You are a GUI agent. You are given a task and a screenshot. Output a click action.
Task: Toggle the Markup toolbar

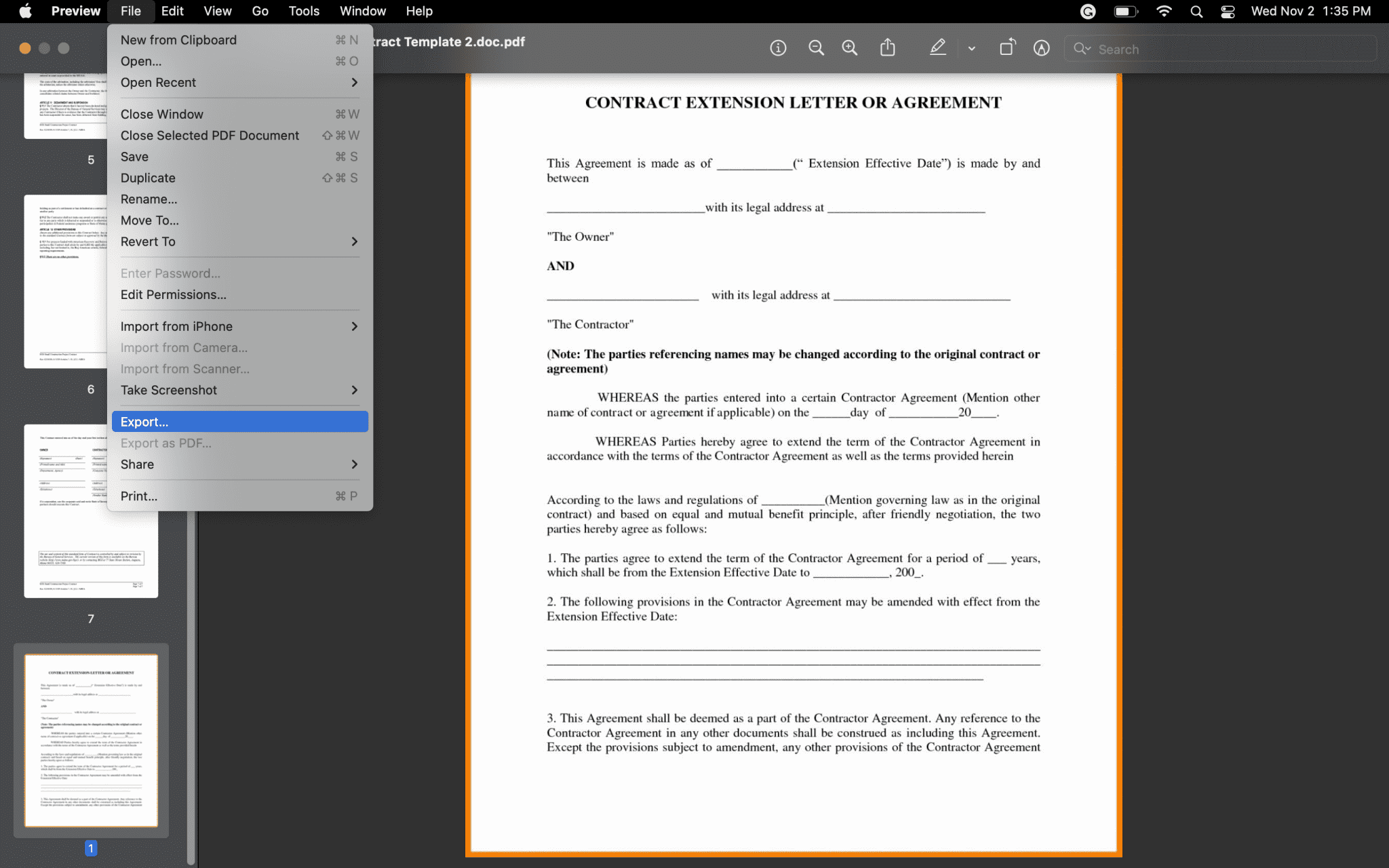tap(1041, 48)
